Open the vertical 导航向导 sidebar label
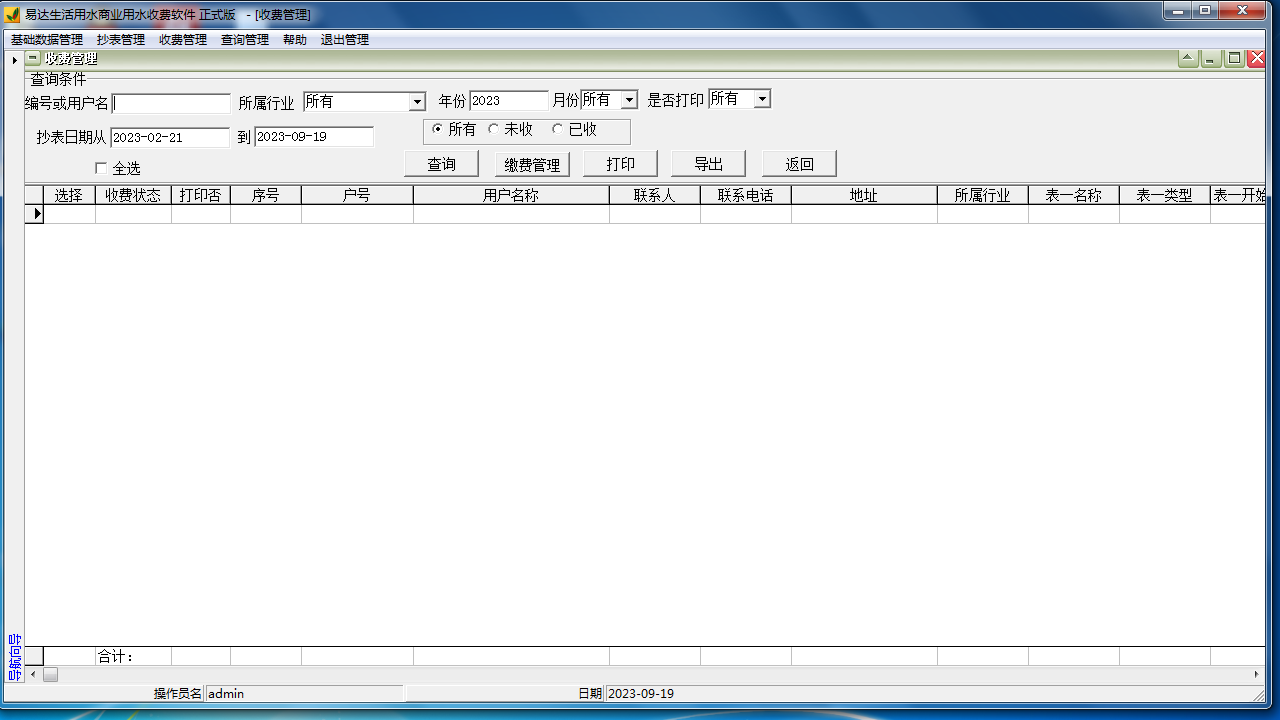This screenshot has height=720, width=1280. tap(14, 657)
